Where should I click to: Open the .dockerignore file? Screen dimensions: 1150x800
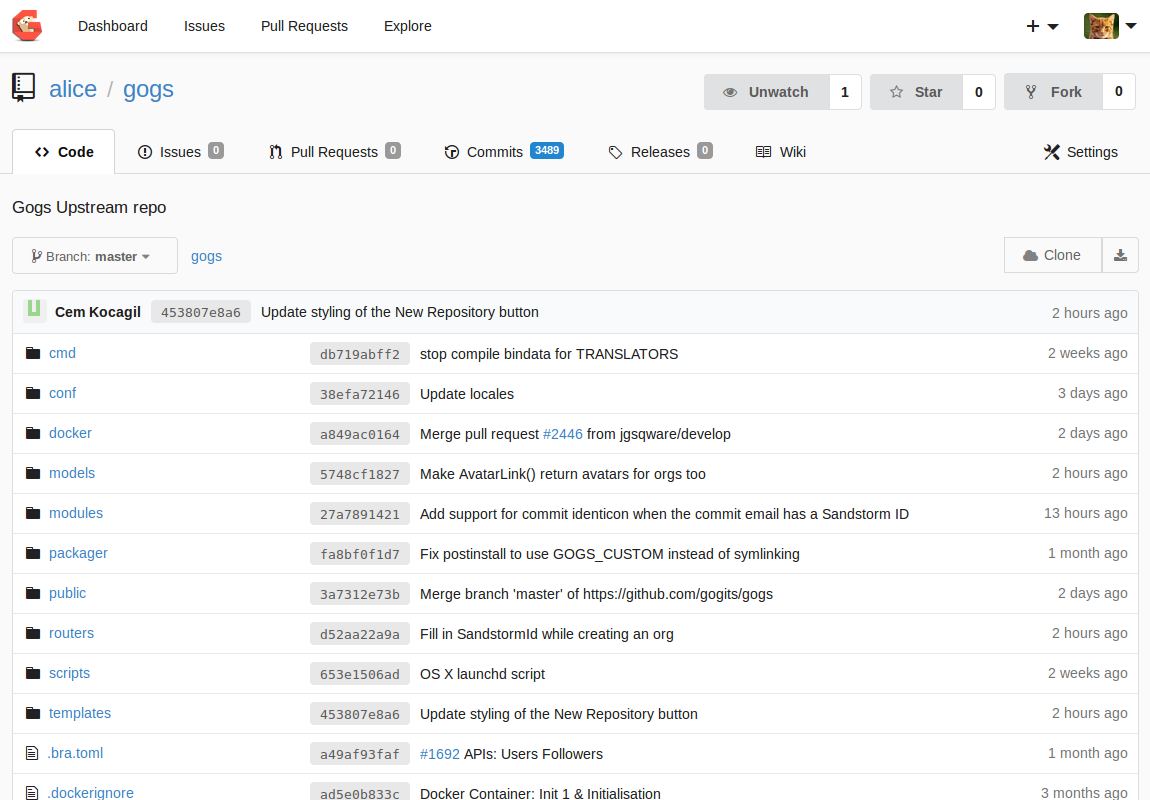(x=91, y=793)
